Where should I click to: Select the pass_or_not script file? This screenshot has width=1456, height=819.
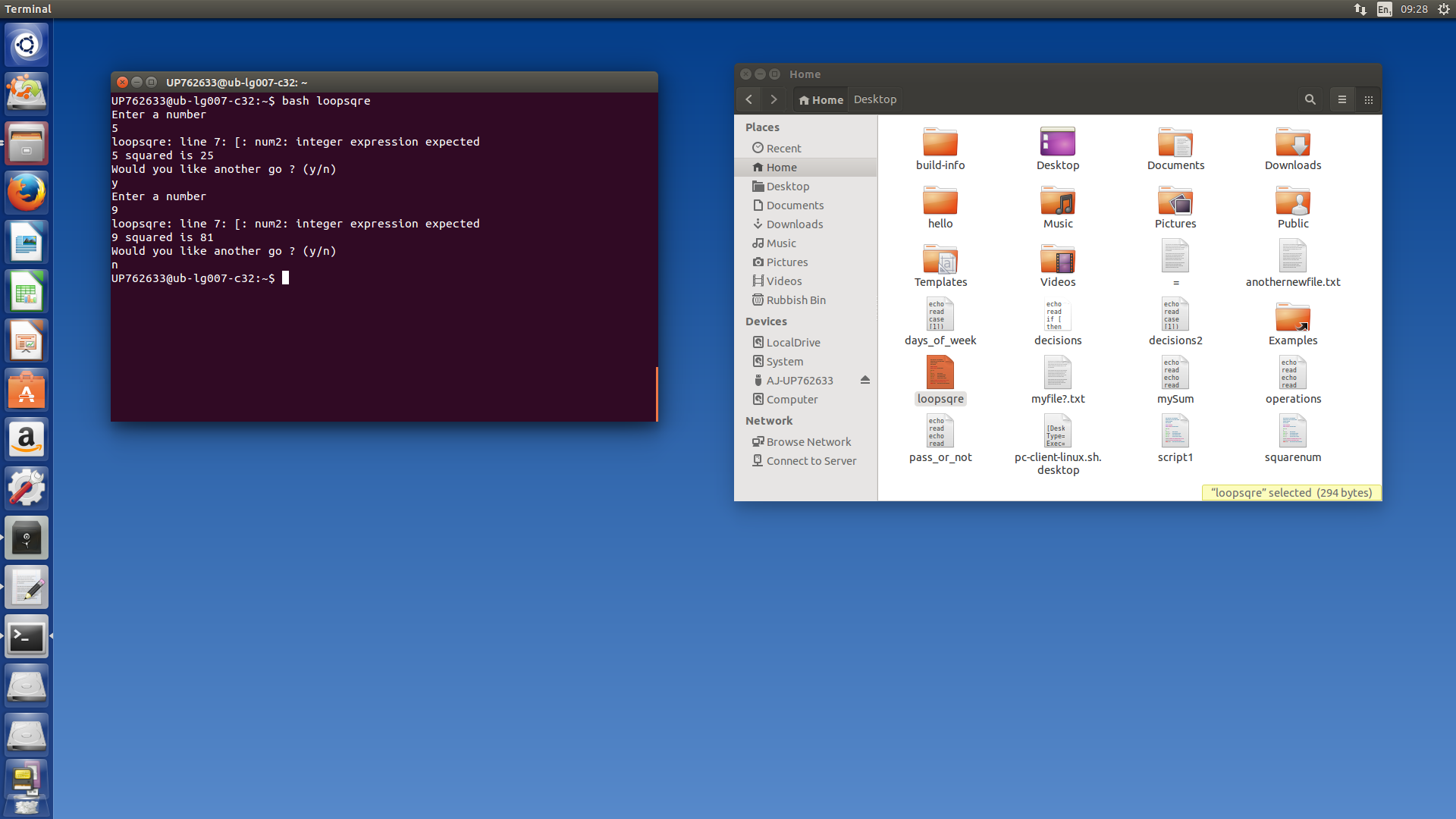[x=940, y=440]
